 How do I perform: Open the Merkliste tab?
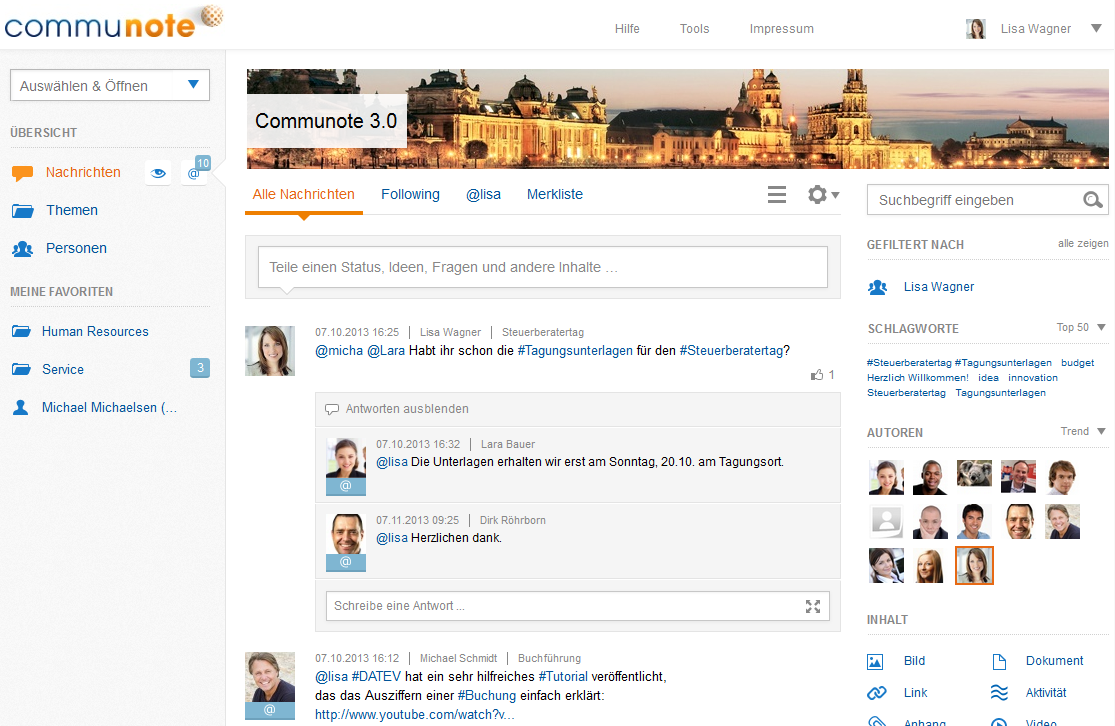(x=555, y=194)
